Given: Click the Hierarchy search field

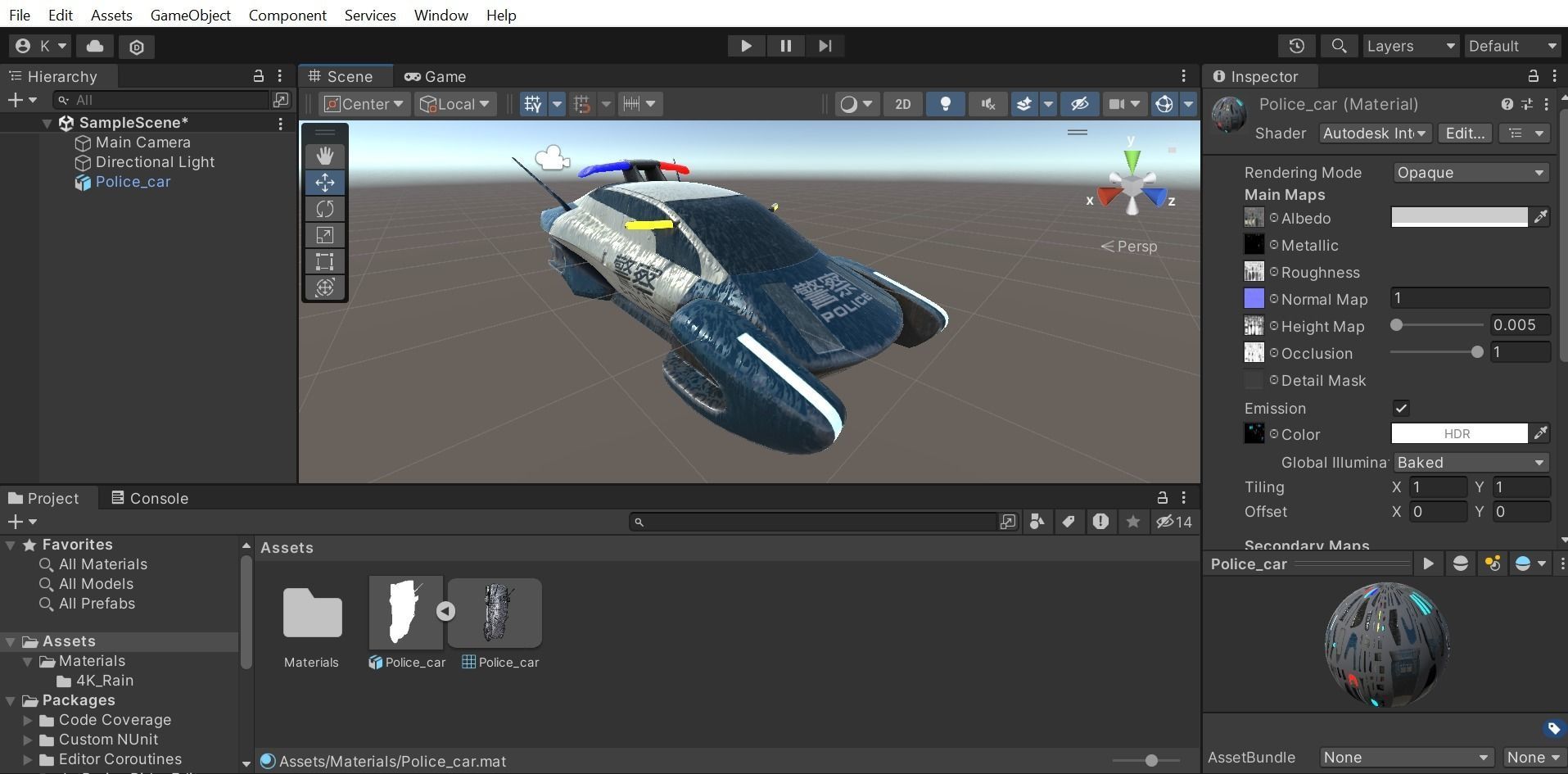Looking at the screenshot, I should (x=161, y=100).
